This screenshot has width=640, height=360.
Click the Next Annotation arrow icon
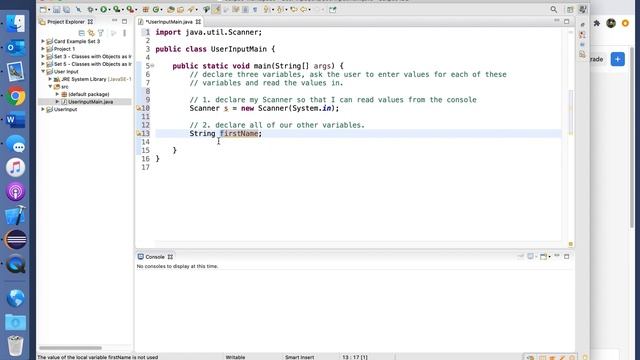coord(267,9)
